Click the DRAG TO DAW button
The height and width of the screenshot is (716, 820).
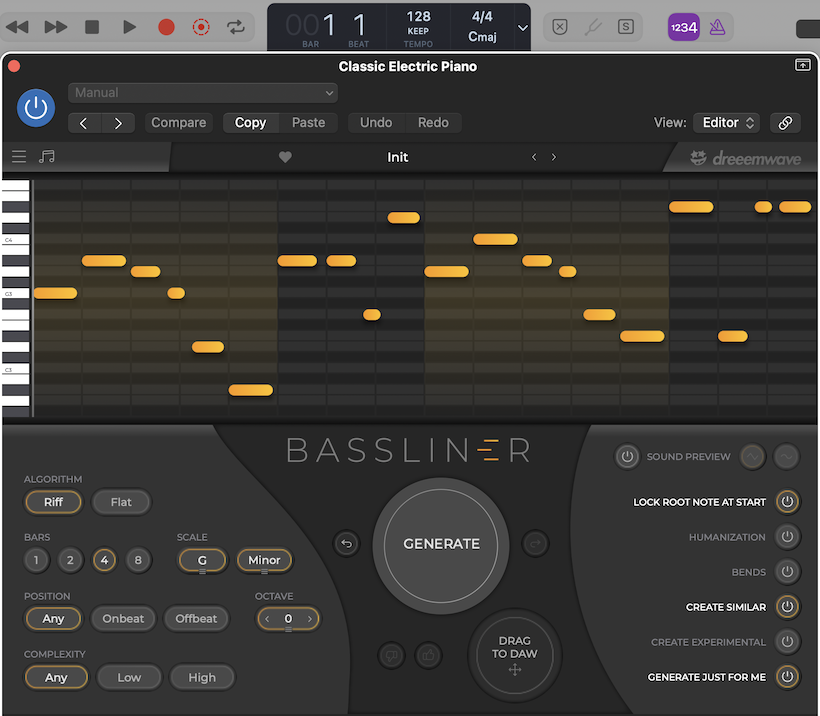(x=515, y=655)
